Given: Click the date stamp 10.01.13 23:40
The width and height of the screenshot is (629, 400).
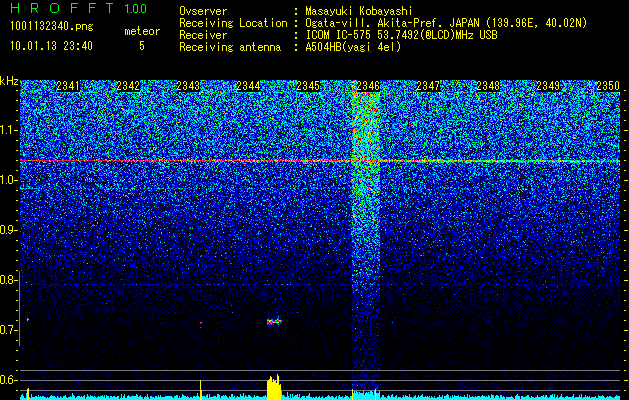Looking at the screenshot, I should tap(51, 46).
